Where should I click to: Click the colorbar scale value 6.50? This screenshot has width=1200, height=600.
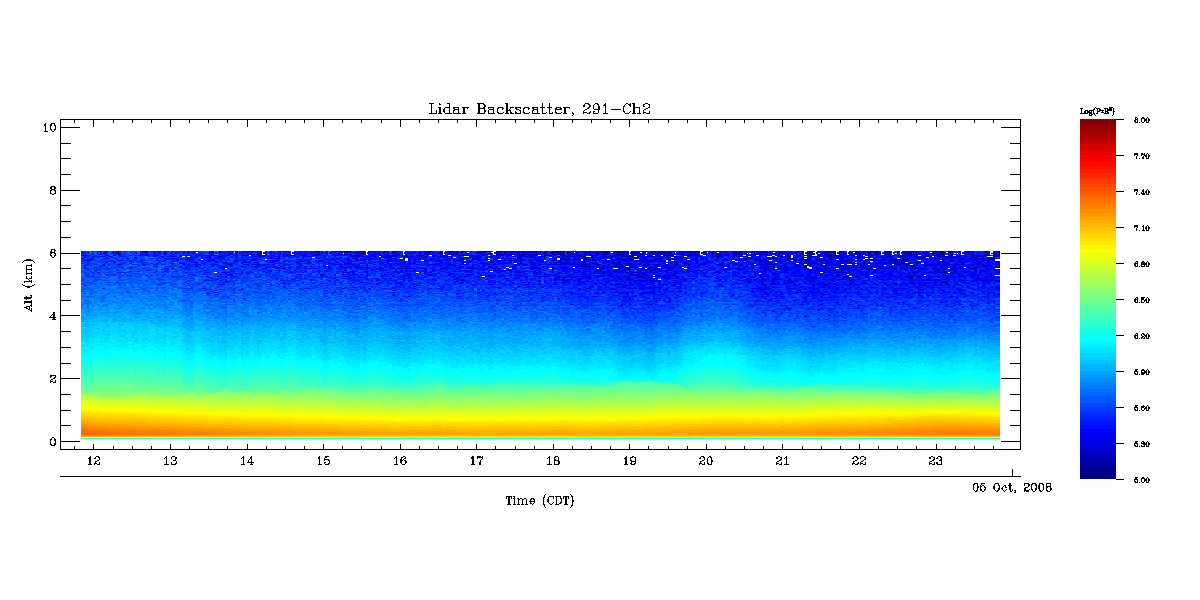1142,300
